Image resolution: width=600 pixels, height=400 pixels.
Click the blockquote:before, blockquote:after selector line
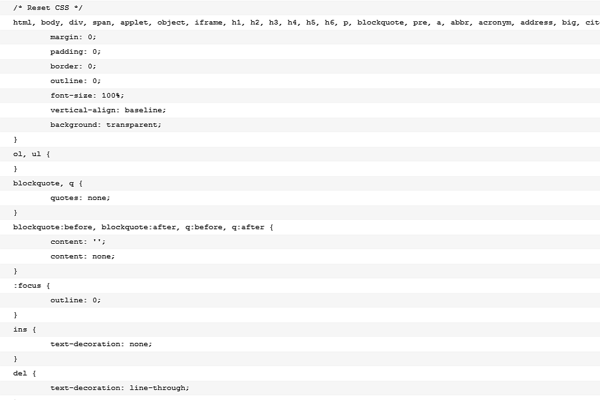(x=143, y=227)
